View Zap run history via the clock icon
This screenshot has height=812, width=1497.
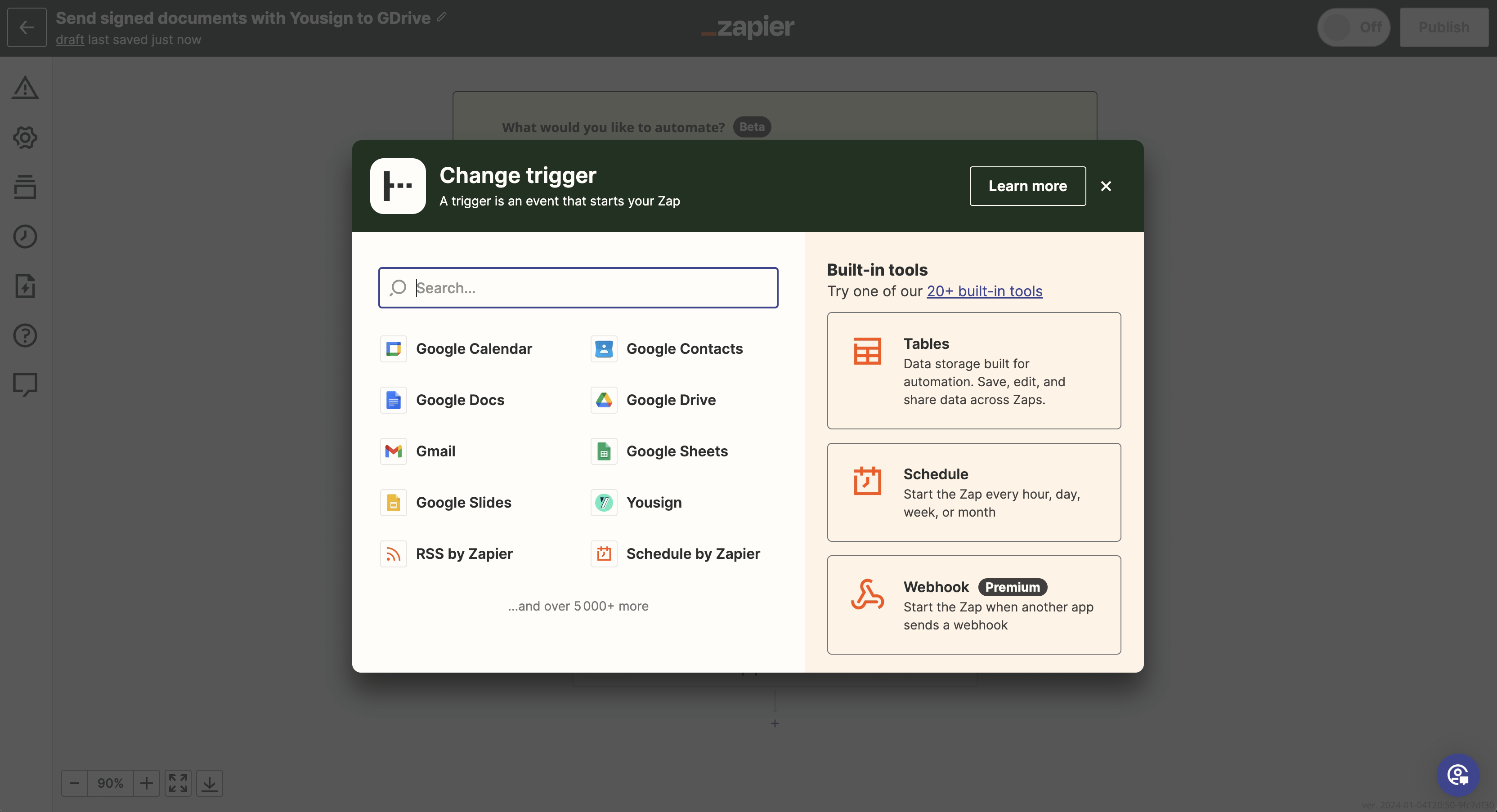coord(26,236)
